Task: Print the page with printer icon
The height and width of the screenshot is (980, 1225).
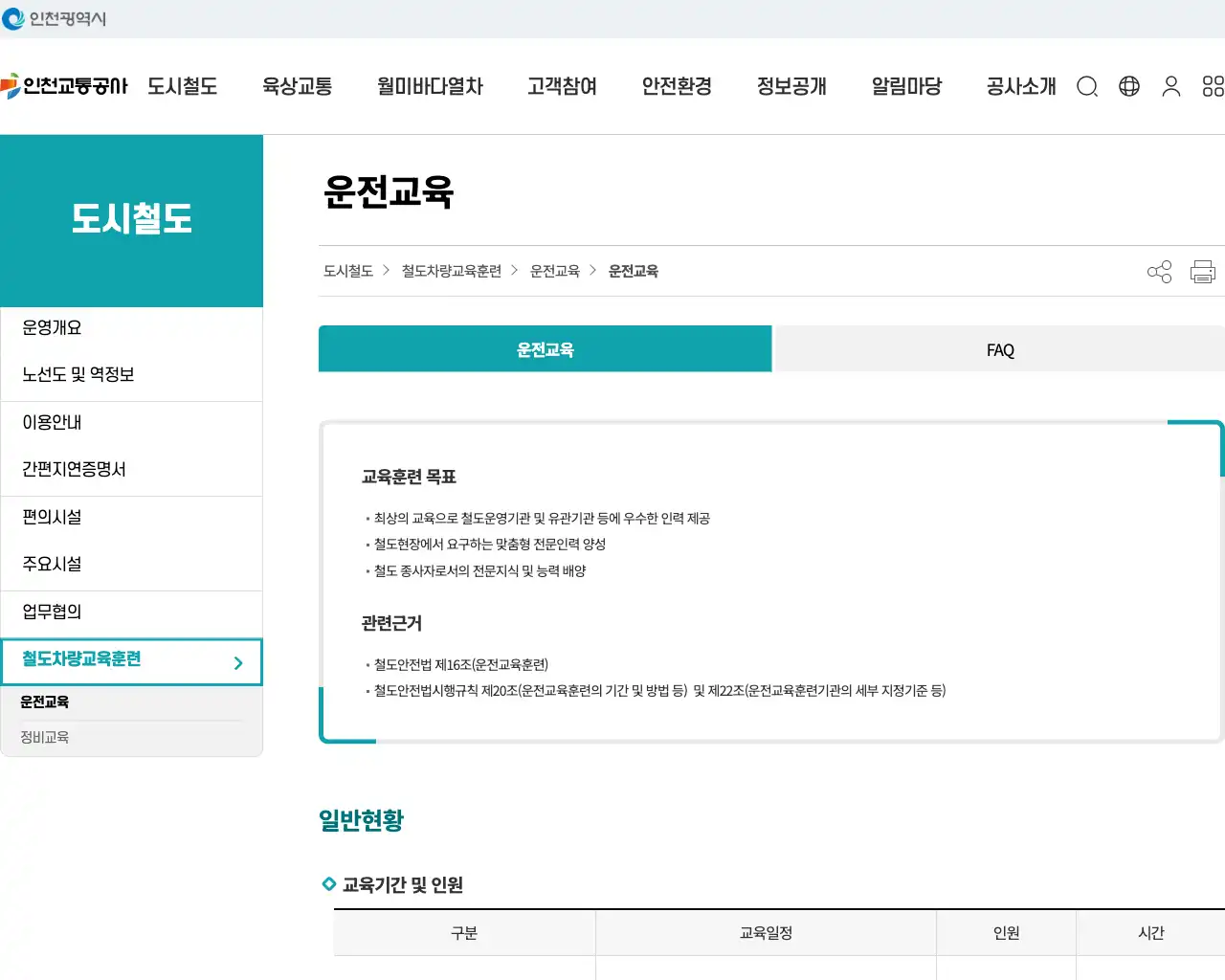Action: (x=1203, y=272)
